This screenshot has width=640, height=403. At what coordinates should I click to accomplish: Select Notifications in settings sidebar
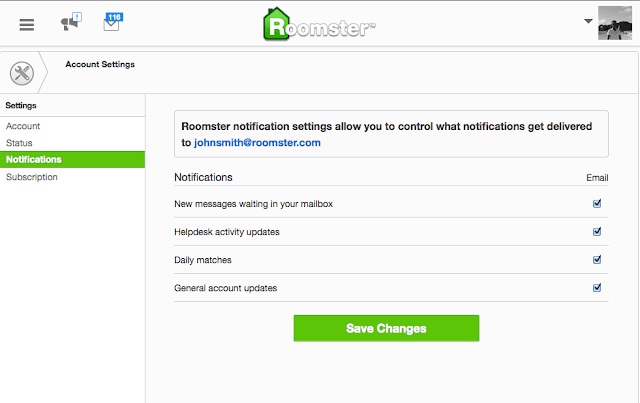pos(72,160)
